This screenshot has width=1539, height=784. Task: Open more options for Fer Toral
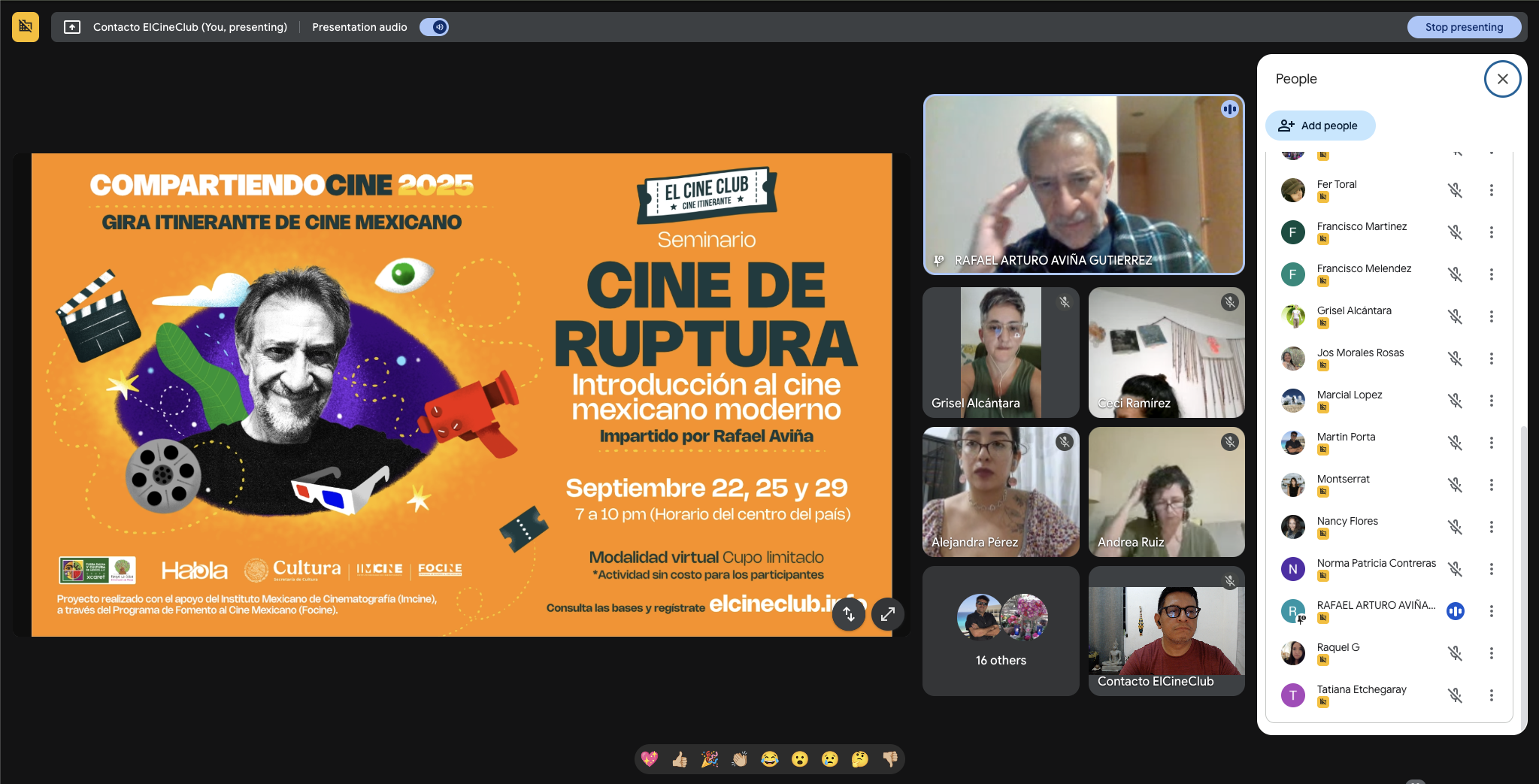(1491, 190)
